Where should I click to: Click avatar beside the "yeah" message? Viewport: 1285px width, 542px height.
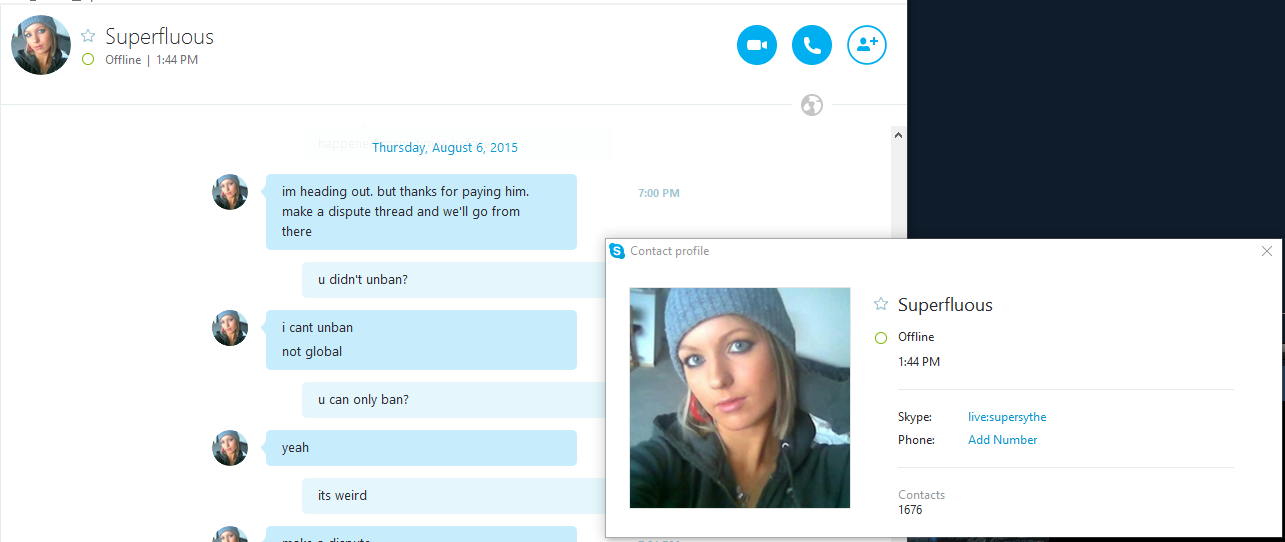pyautogui.click(x=230, y=448)
